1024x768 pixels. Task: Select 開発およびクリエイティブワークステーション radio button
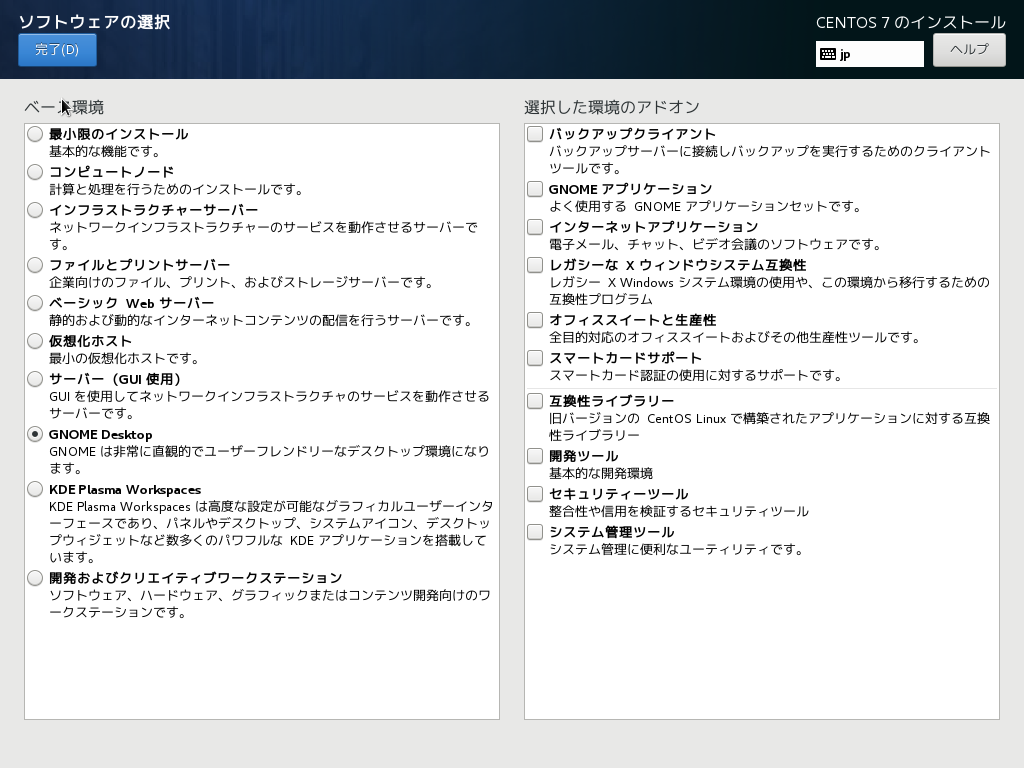point(35,578)
